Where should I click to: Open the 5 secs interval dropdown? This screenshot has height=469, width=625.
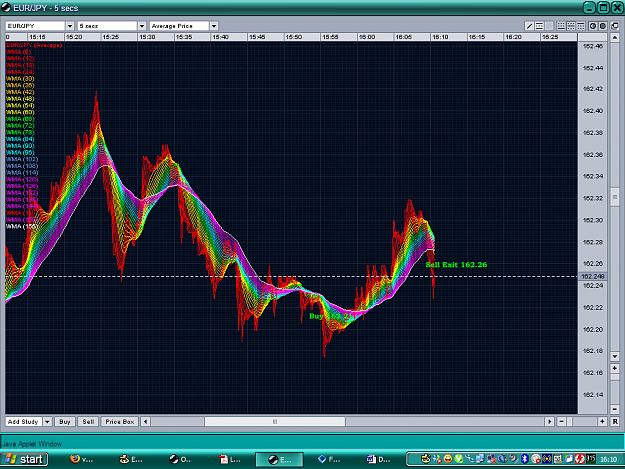pyautogui.click(x=142, y=26)
